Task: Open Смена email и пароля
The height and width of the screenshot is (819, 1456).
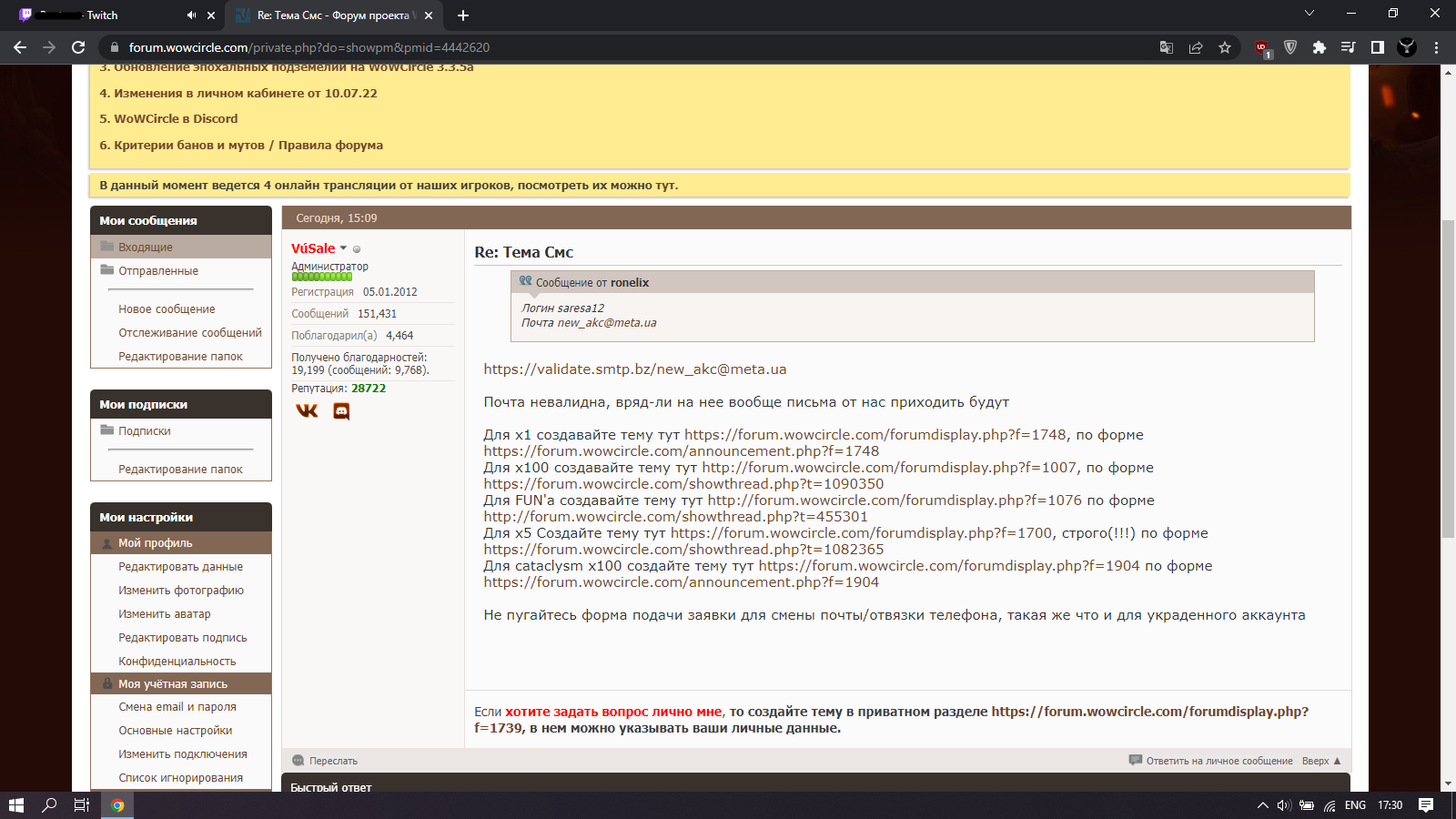Action: [x=177, y=707]
